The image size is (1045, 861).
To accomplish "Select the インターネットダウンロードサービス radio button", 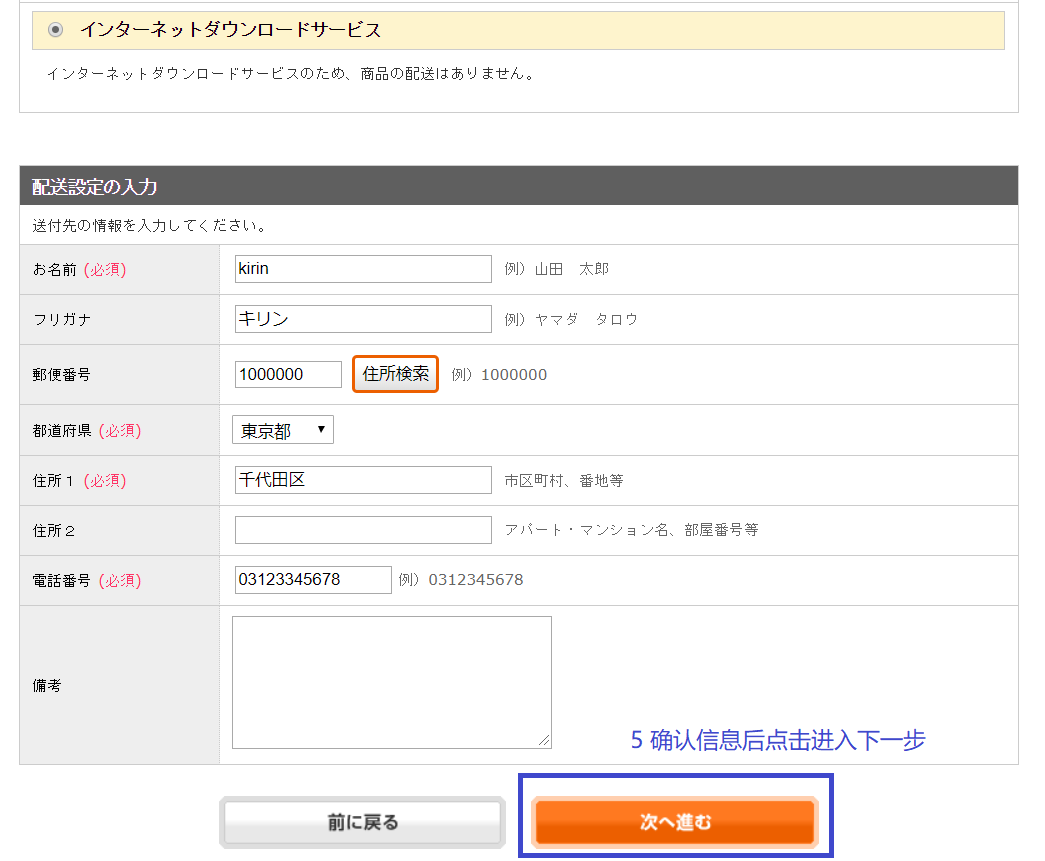I will (56, 30).
